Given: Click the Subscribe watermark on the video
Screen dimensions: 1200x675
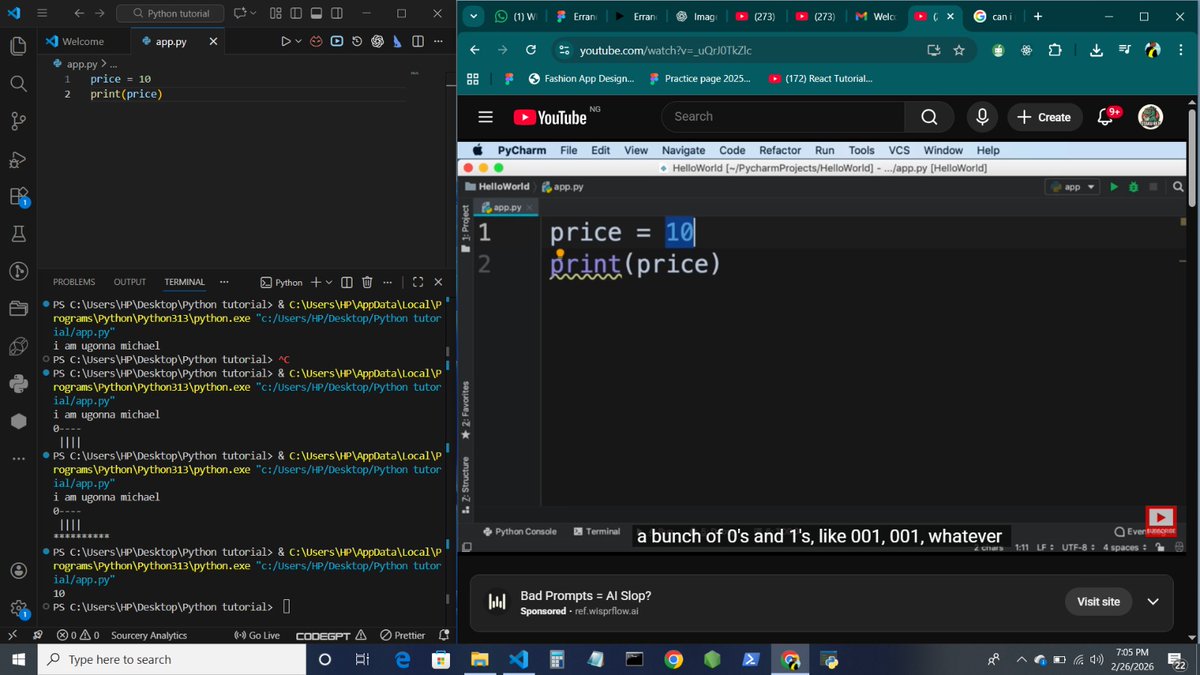Looking at the screenshot, I should point(1160,520).
